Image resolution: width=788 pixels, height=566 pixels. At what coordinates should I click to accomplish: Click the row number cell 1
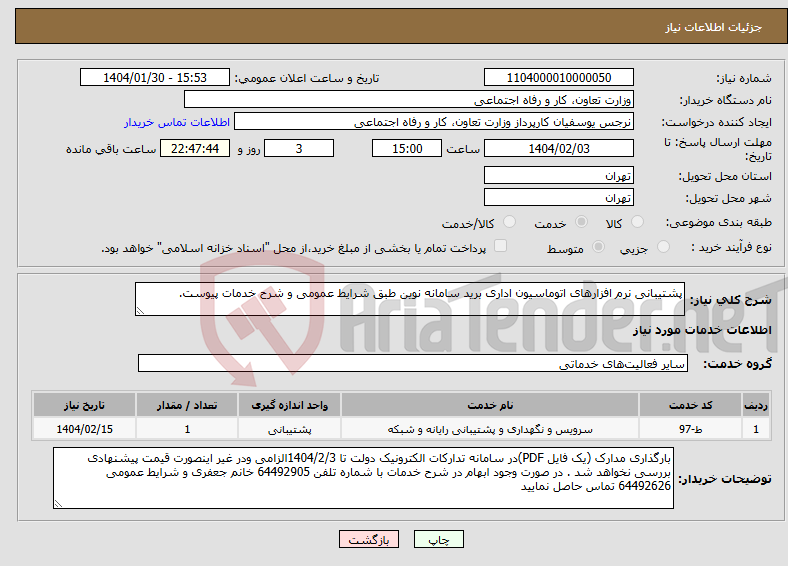coord(756,429)
